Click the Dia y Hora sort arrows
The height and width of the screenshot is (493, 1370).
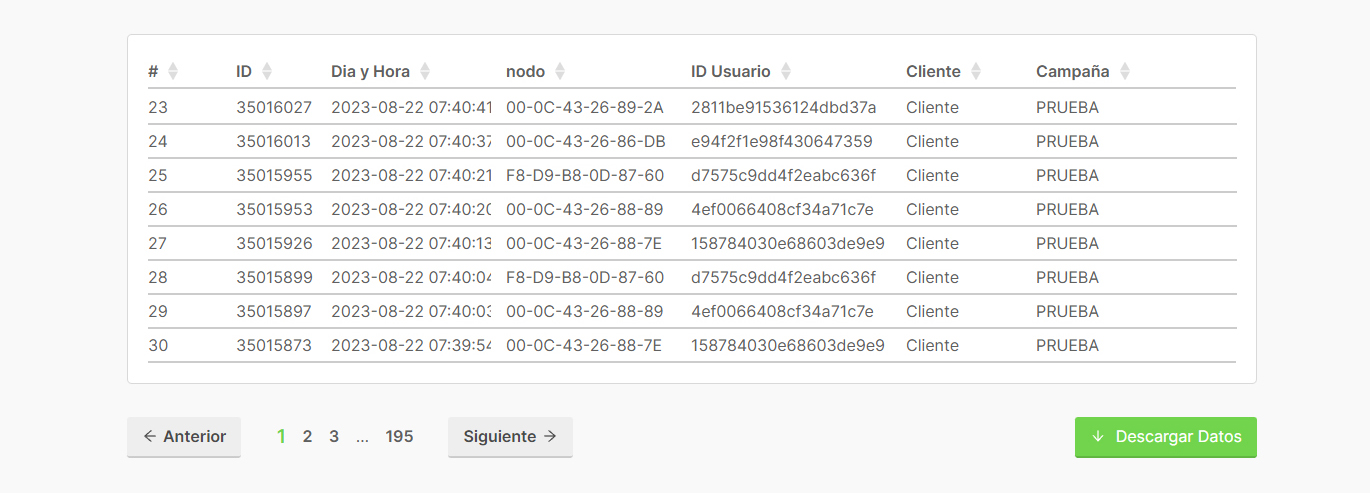[x=425, y=72]
